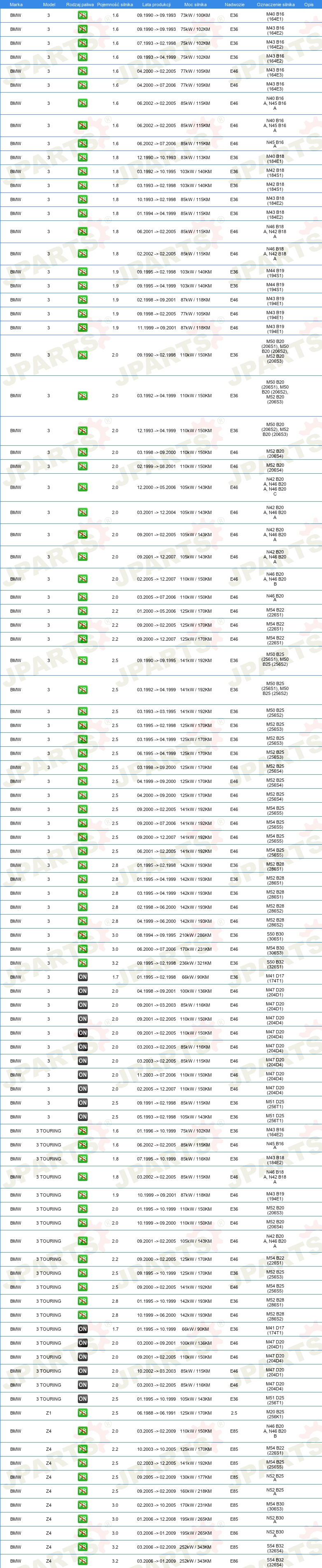Select production years 03.2005 -> 02.2009
The image size is (322, 1568).
click(x=156, y=1431)
